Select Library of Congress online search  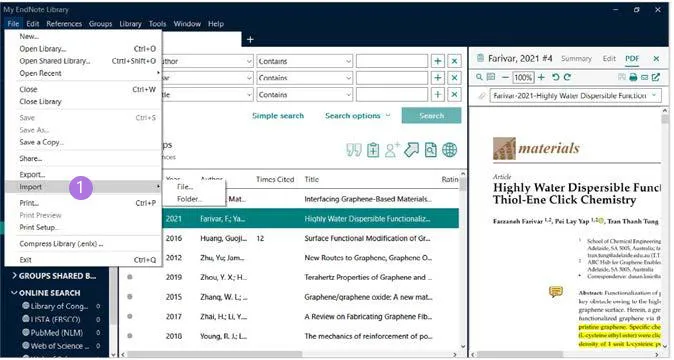tap(59, 306)
